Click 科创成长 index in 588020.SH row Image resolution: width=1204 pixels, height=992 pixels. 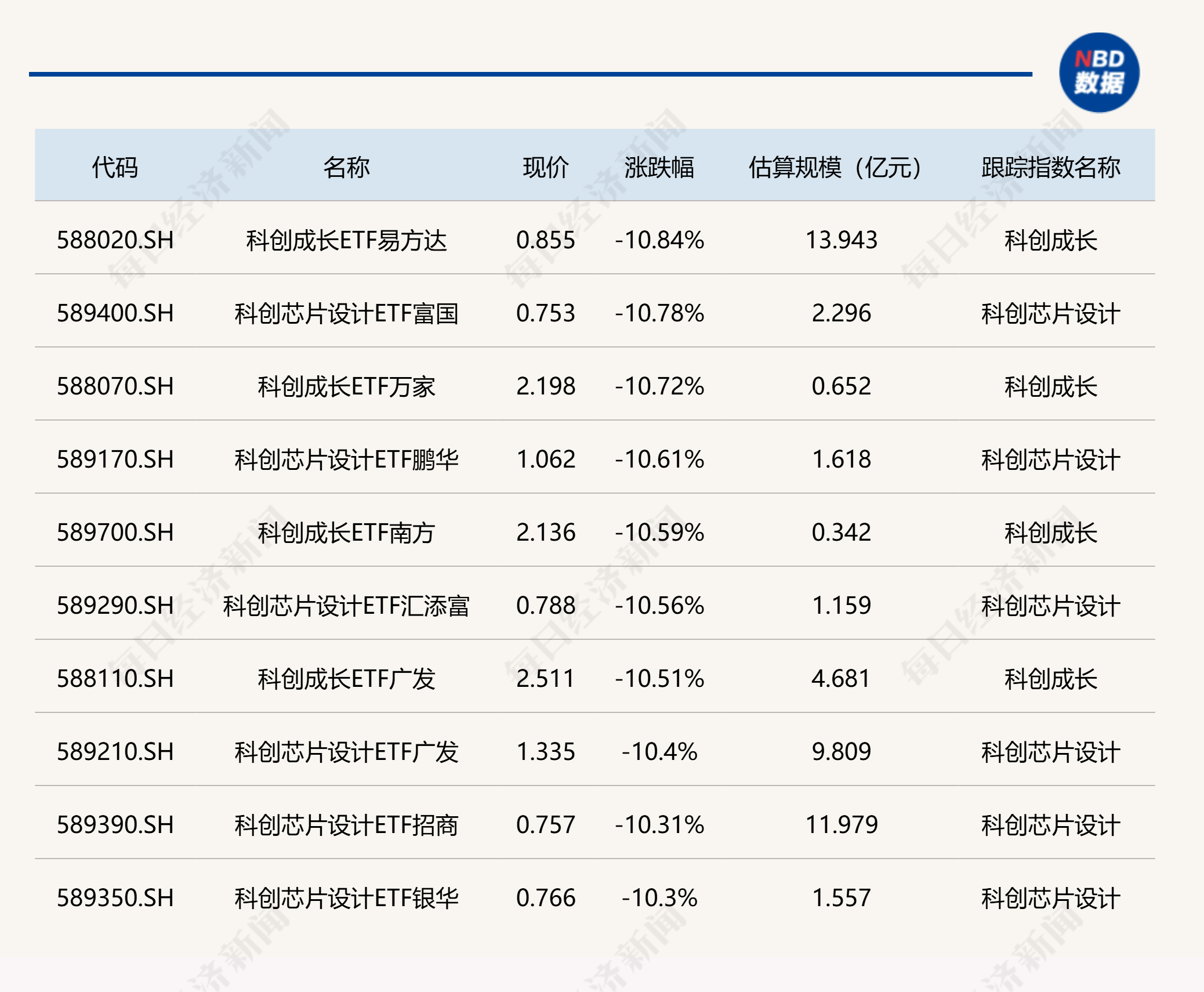[x=1051, y=240]
